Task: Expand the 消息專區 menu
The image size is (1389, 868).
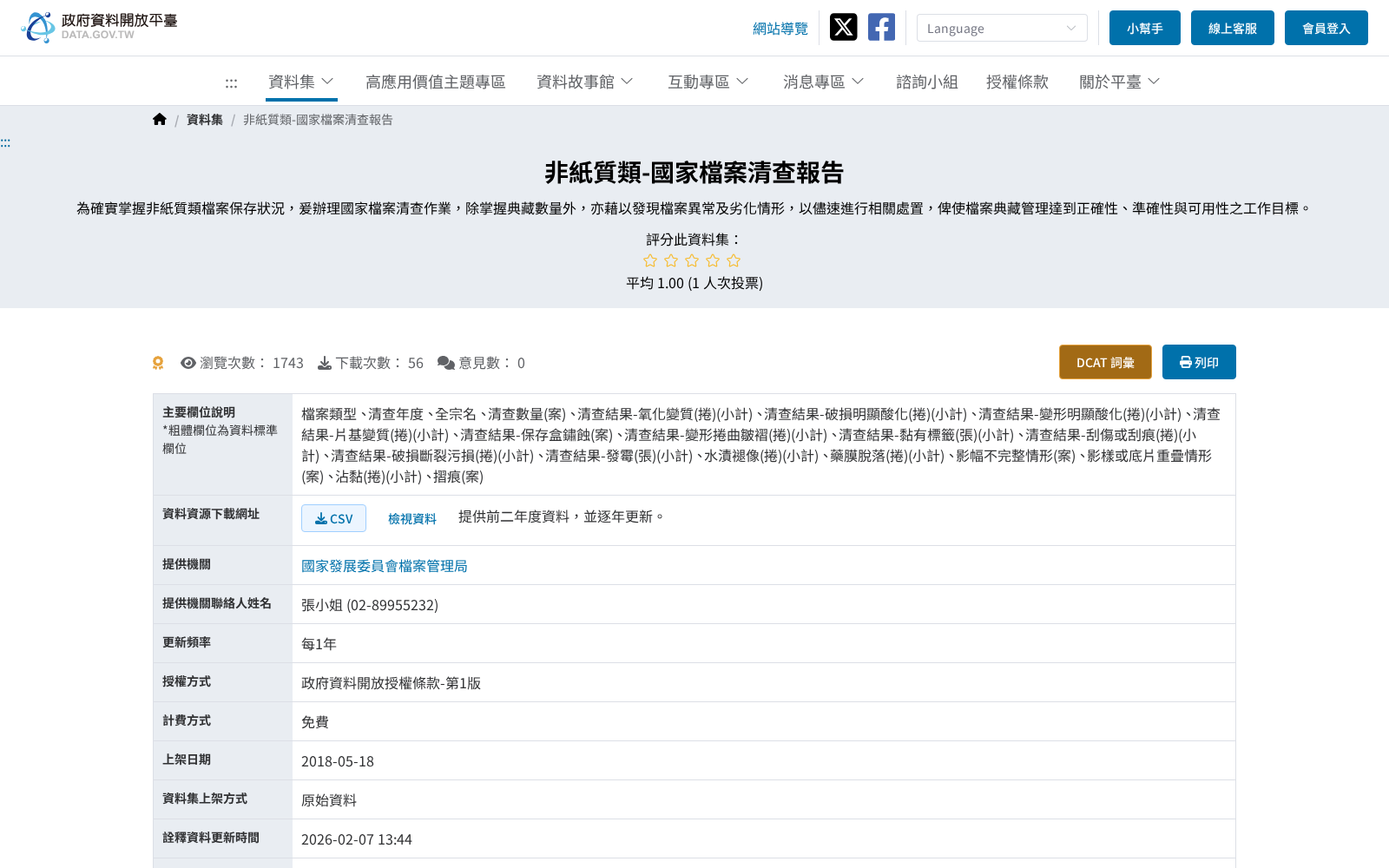Action: click(x=824, y=82)
